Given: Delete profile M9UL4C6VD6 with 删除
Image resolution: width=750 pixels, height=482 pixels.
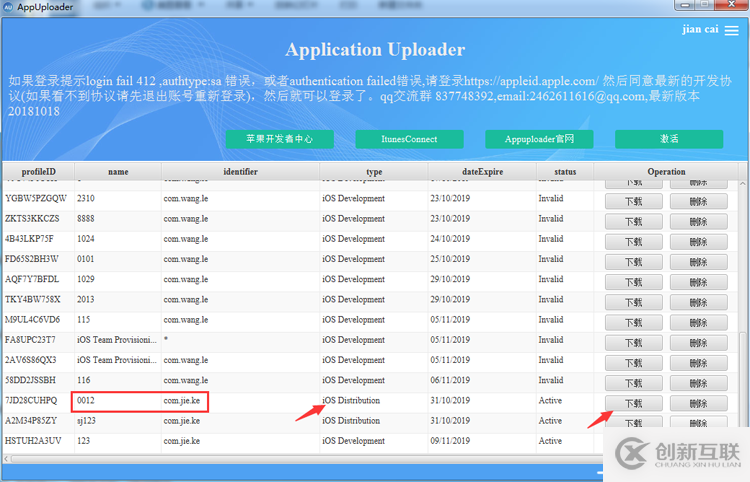Looking at the screenshot, I should [698, 323].
